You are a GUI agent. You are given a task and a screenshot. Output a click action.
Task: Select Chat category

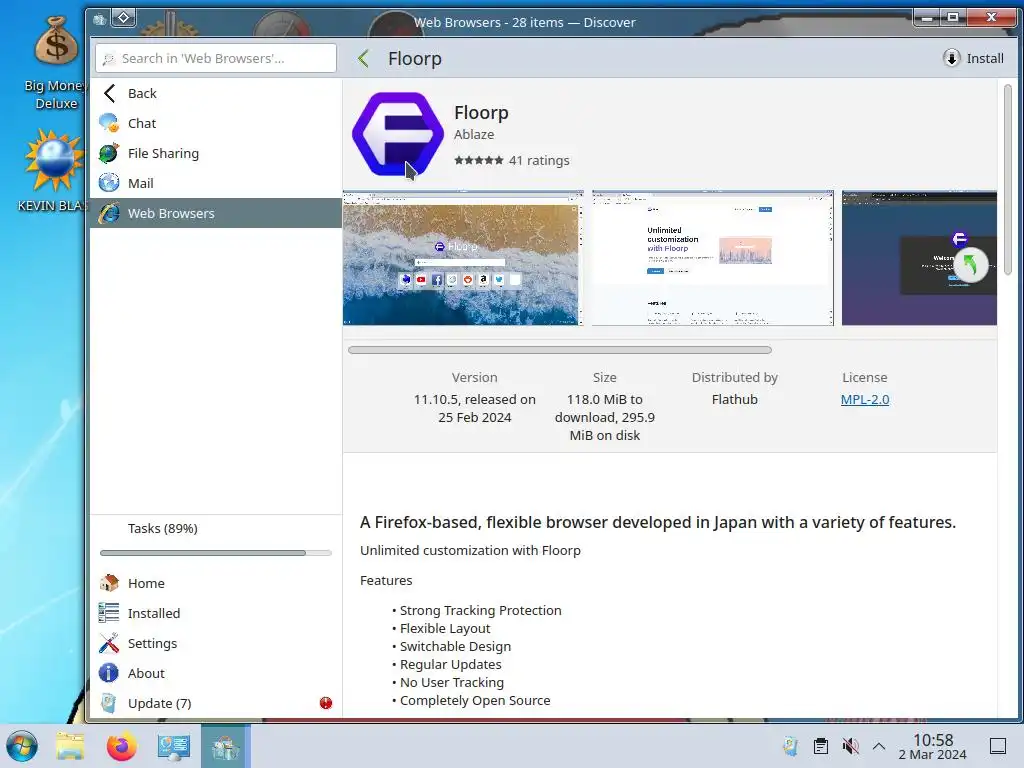[x=216, y=123]
